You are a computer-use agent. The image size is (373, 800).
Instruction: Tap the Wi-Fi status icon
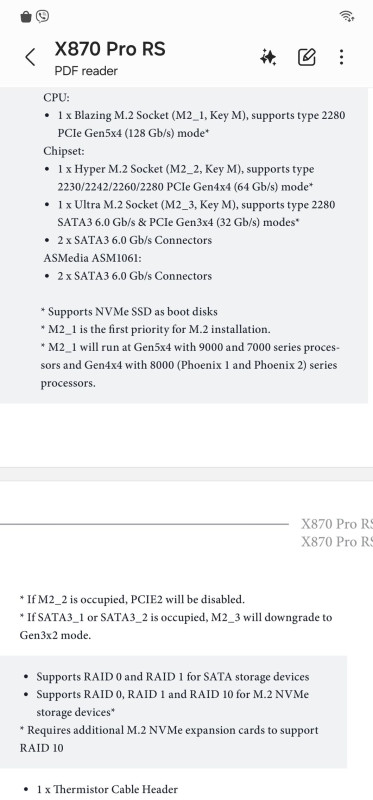[x=346, y=16]
